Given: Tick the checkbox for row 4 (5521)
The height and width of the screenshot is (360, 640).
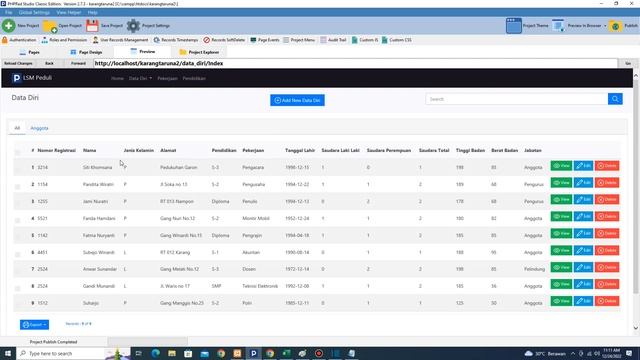Looking at the screenshot, I should point(18,220).
